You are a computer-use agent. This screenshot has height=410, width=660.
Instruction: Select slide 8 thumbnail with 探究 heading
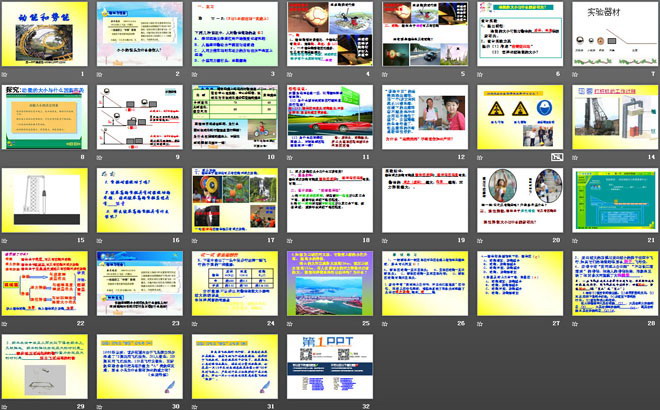[x=45, y=117]
